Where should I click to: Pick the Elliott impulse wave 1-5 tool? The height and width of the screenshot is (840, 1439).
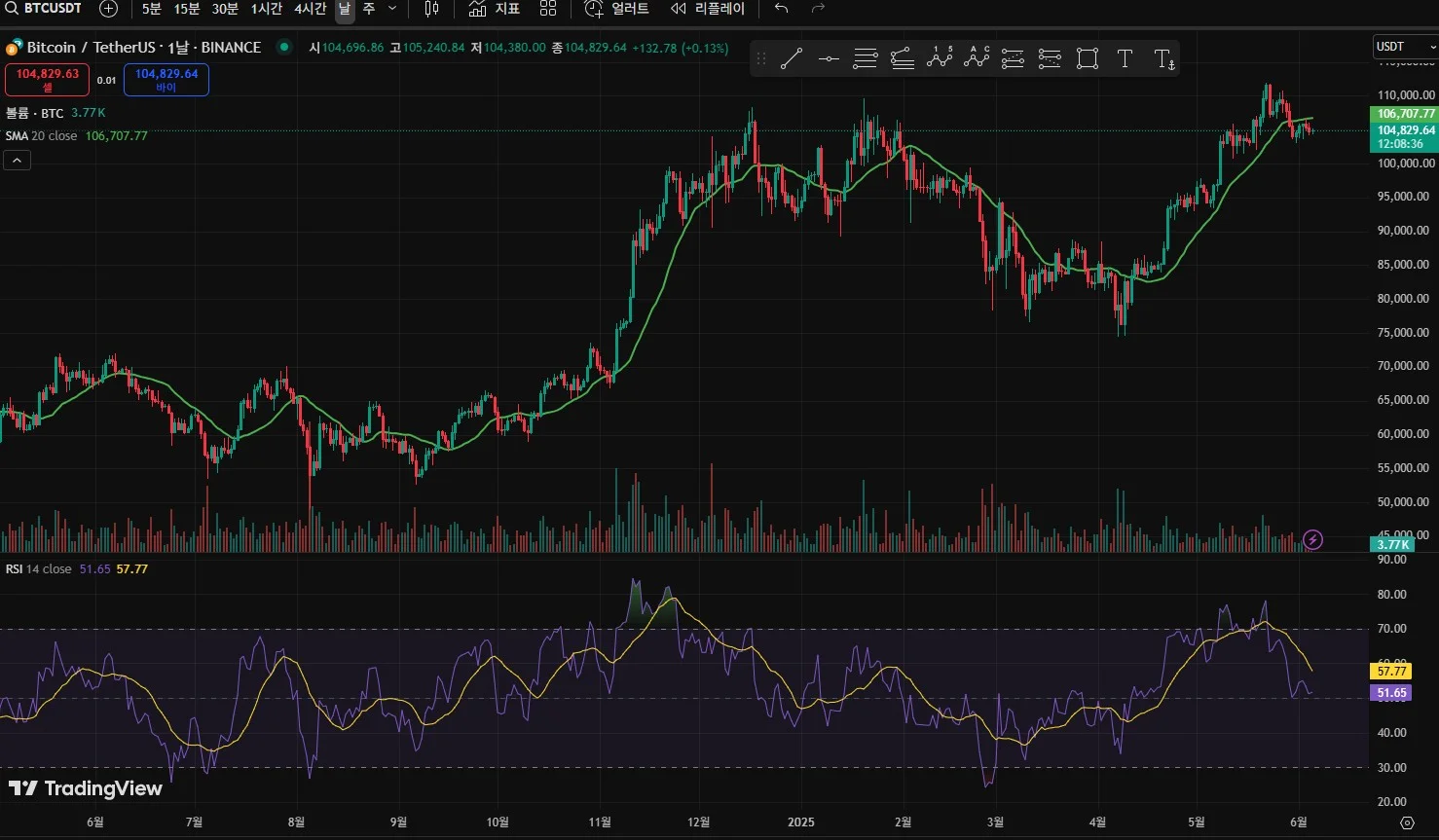[x=940, y=58]
